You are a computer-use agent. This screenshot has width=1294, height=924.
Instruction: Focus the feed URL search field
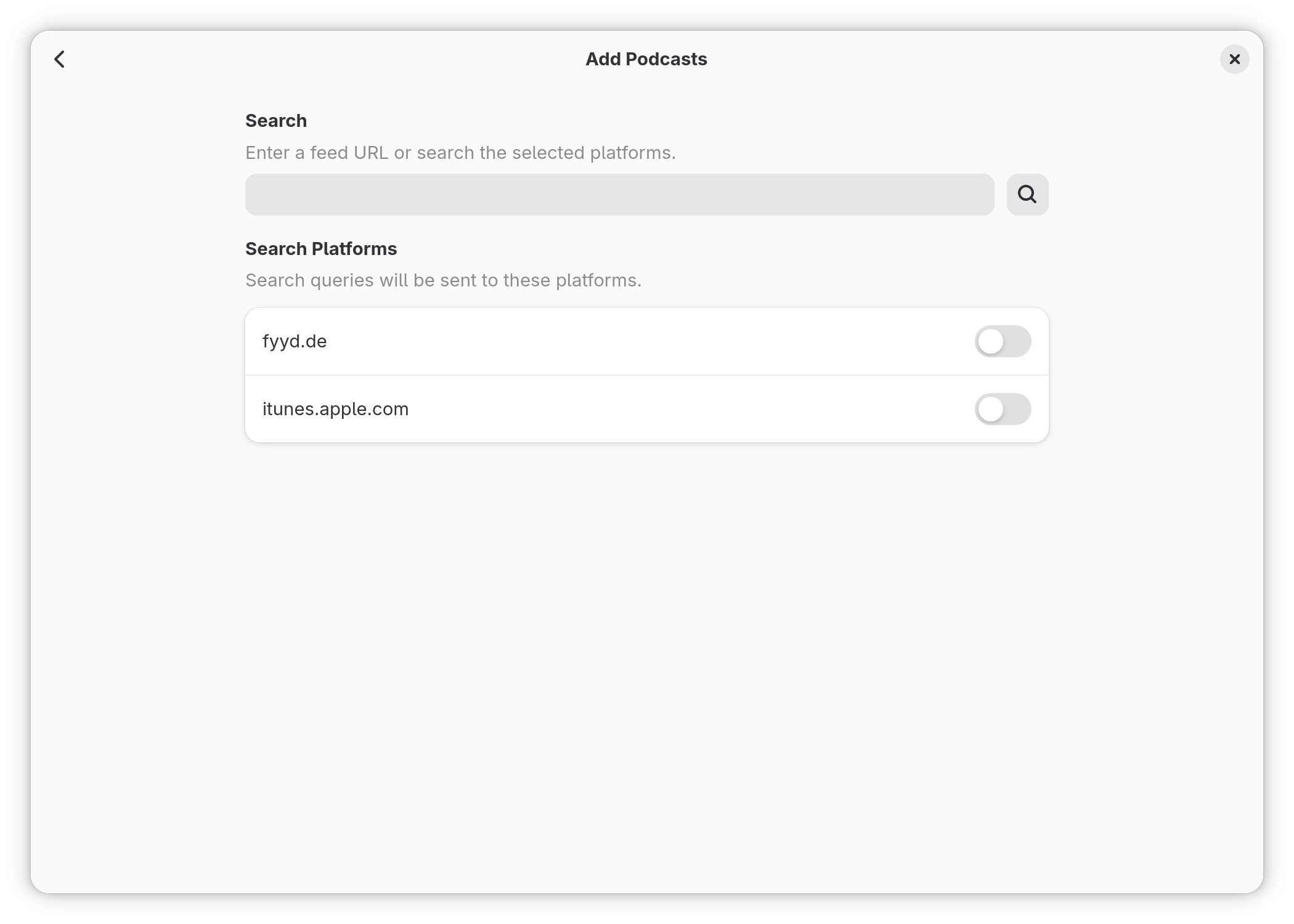(x=619, y=195)
